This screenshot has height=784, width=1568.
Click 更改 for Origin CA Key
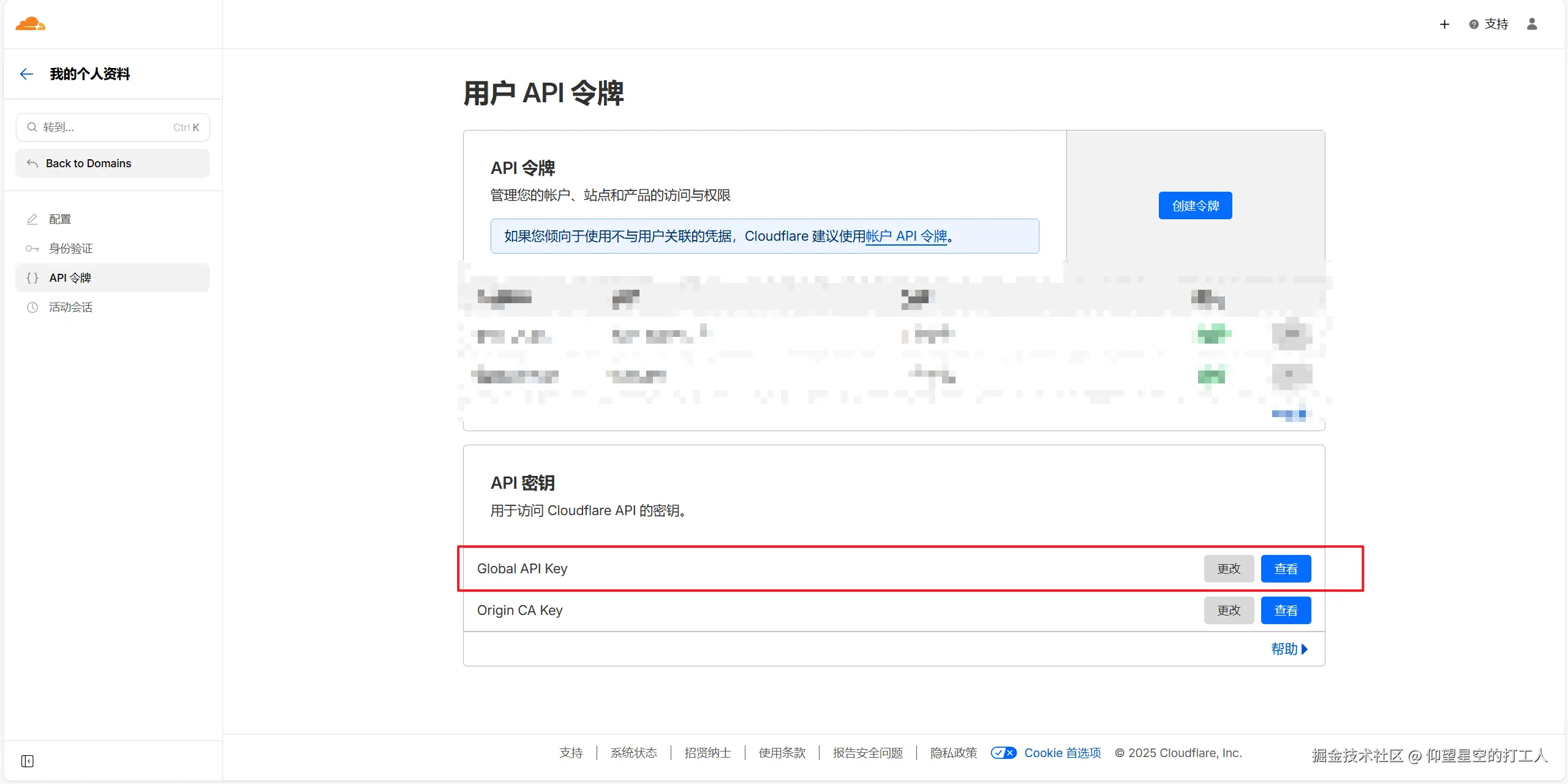coord(1229,611)
